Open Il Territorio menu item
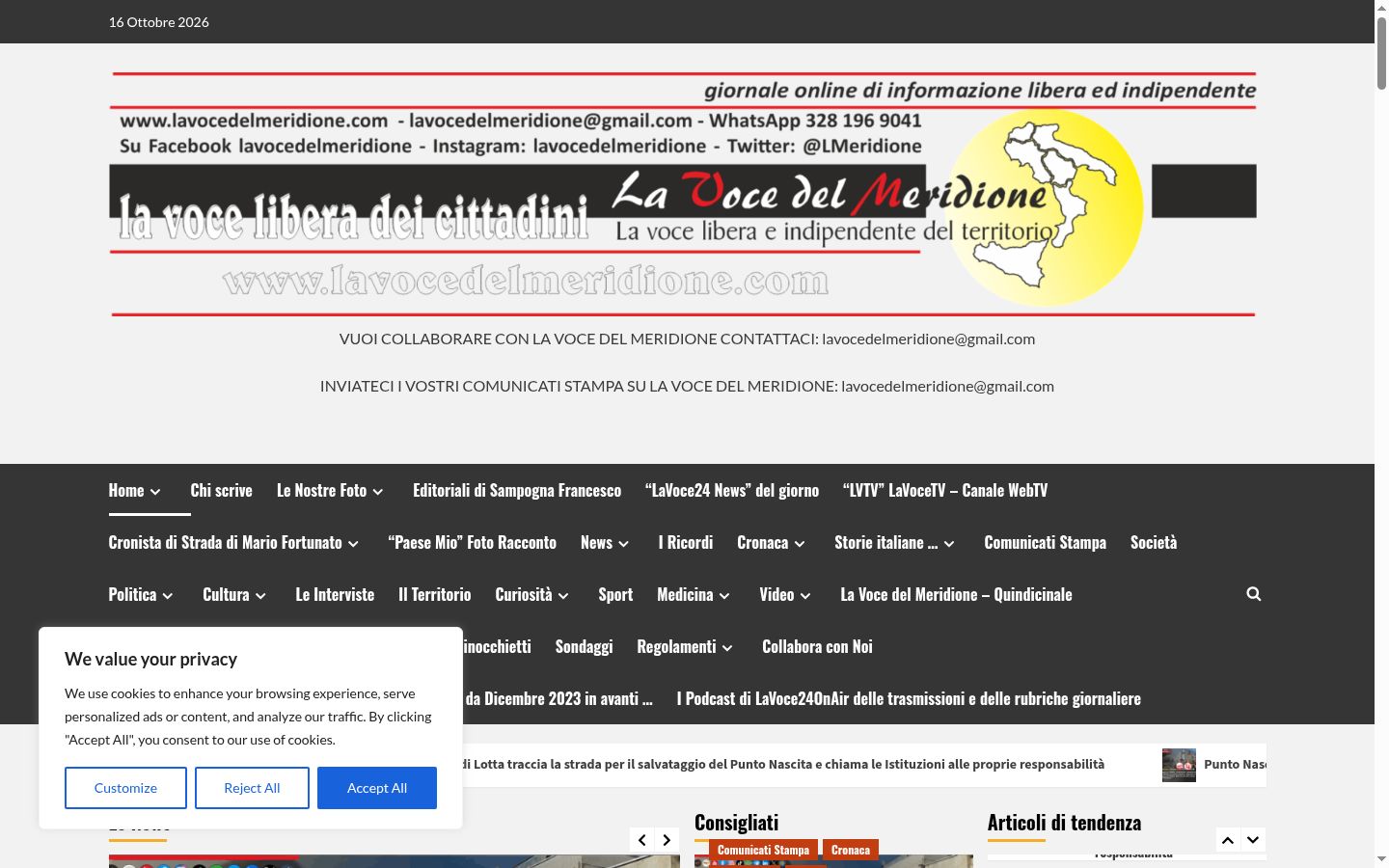The height and width of the screenshot is (868, 1389). [x=435, y=594]
